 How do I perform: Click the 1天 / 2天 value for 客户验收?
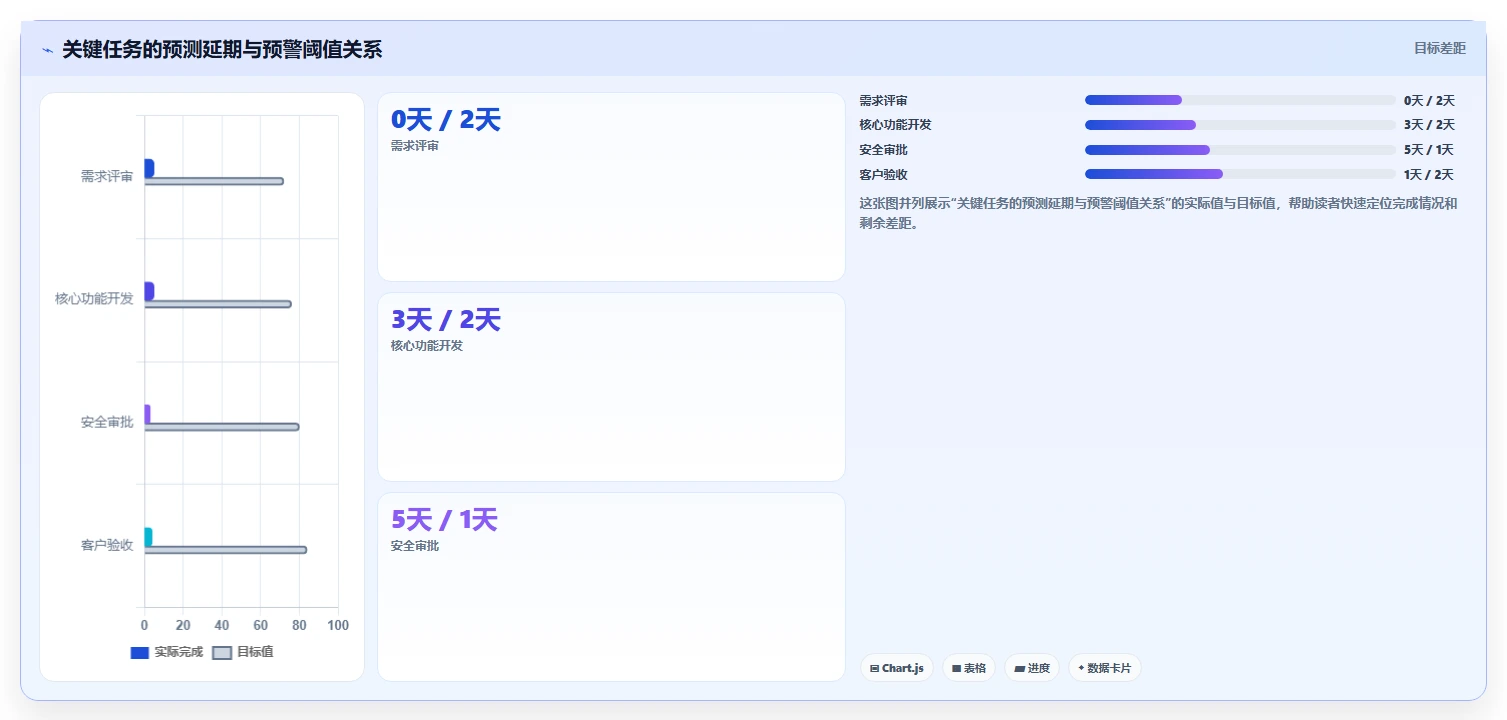[1429, 174]
